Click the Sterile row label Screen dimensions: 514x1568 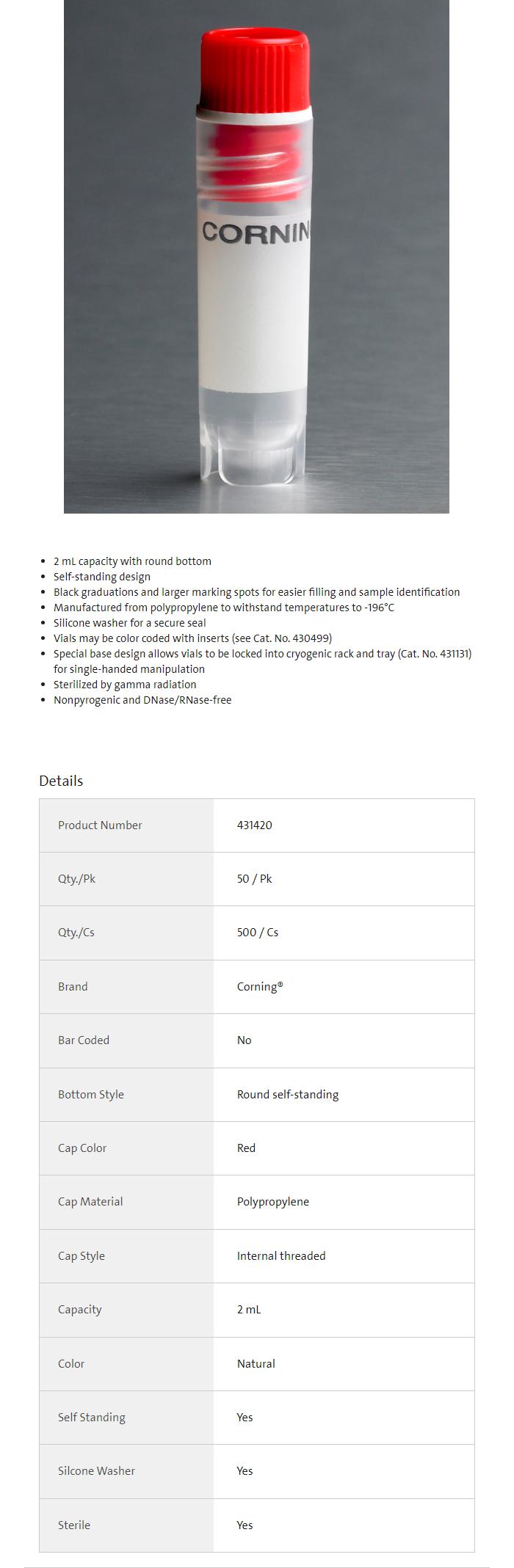point(74,1525)
